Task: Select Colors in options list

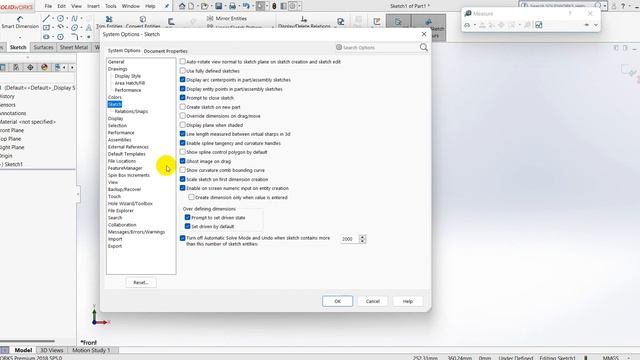Action: 115,97
